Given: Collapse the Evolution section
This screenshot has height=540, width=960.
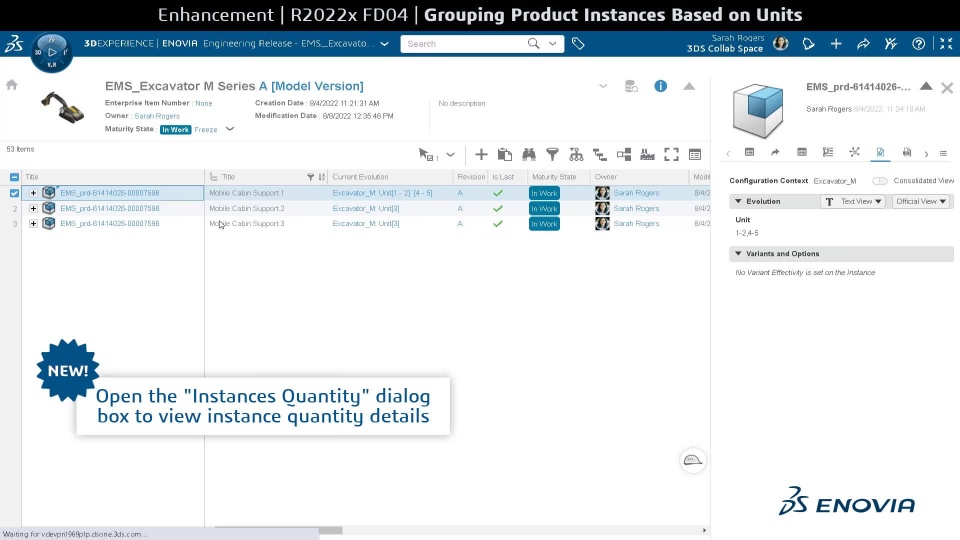Looking at the screenshot, I should (738, 201).
